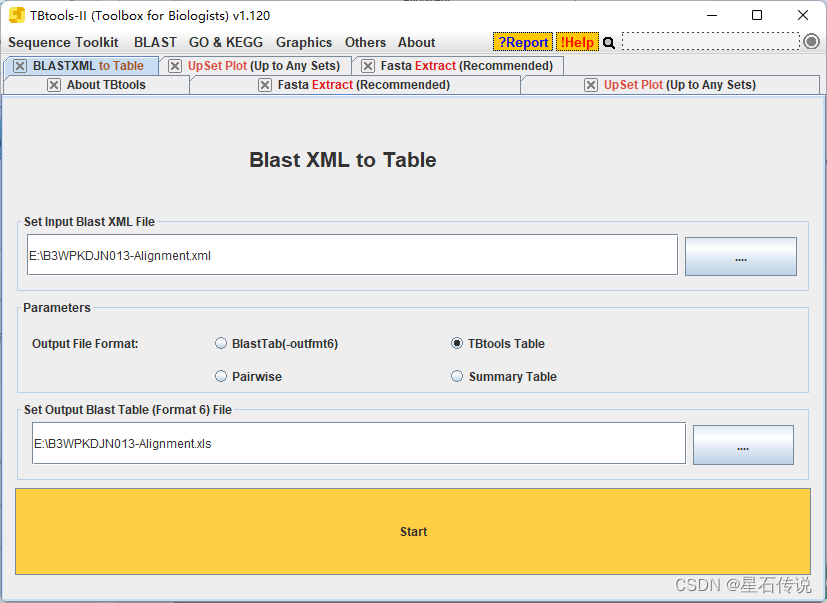
Task: Browse for output Blast table file
Action: (x=743, y=445)
